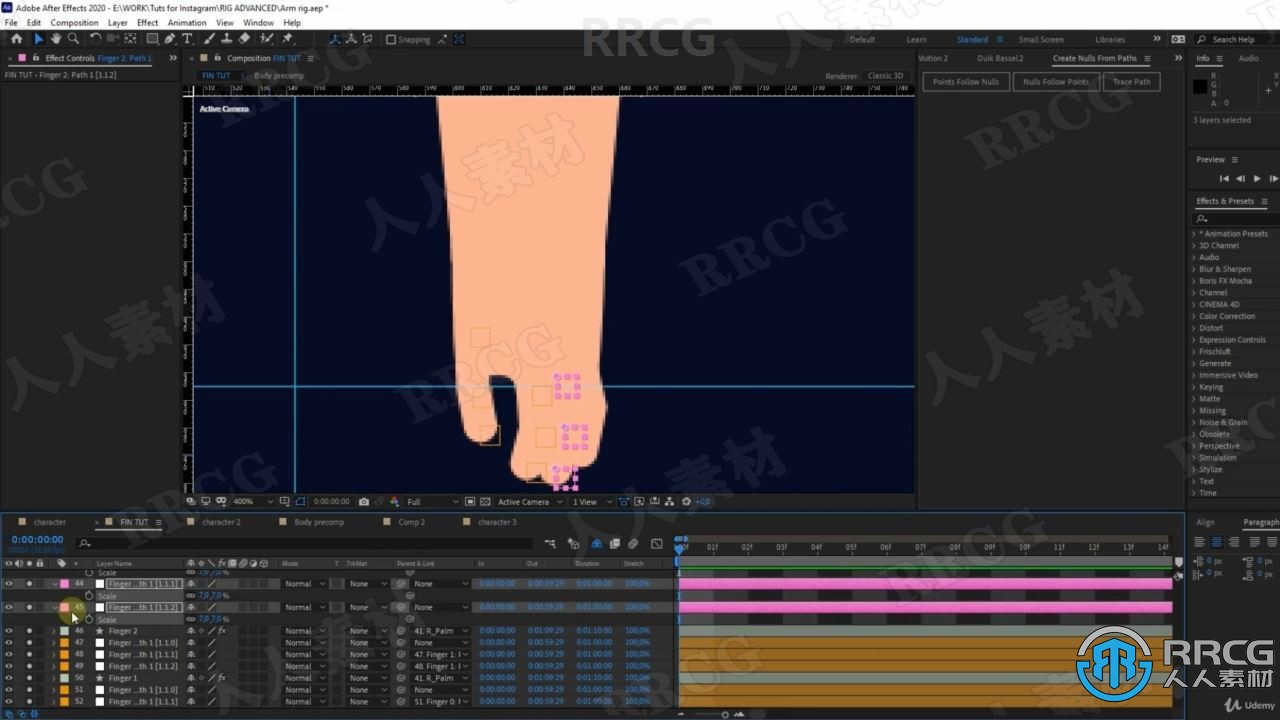Select the Horizontal Type tool
Screen dimensions: 1280x720
[187, 39]
